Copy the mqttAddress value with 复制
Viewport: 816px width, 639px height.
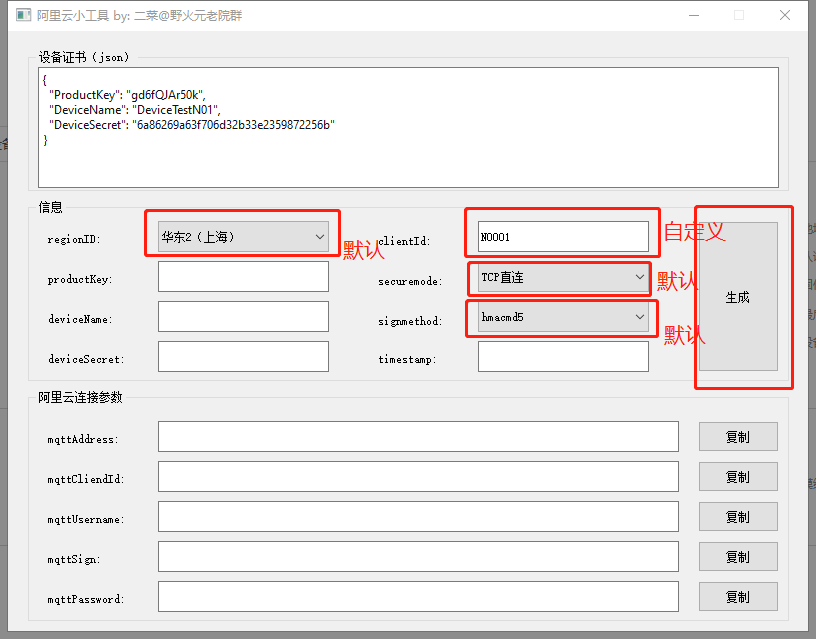pos(738,437)
